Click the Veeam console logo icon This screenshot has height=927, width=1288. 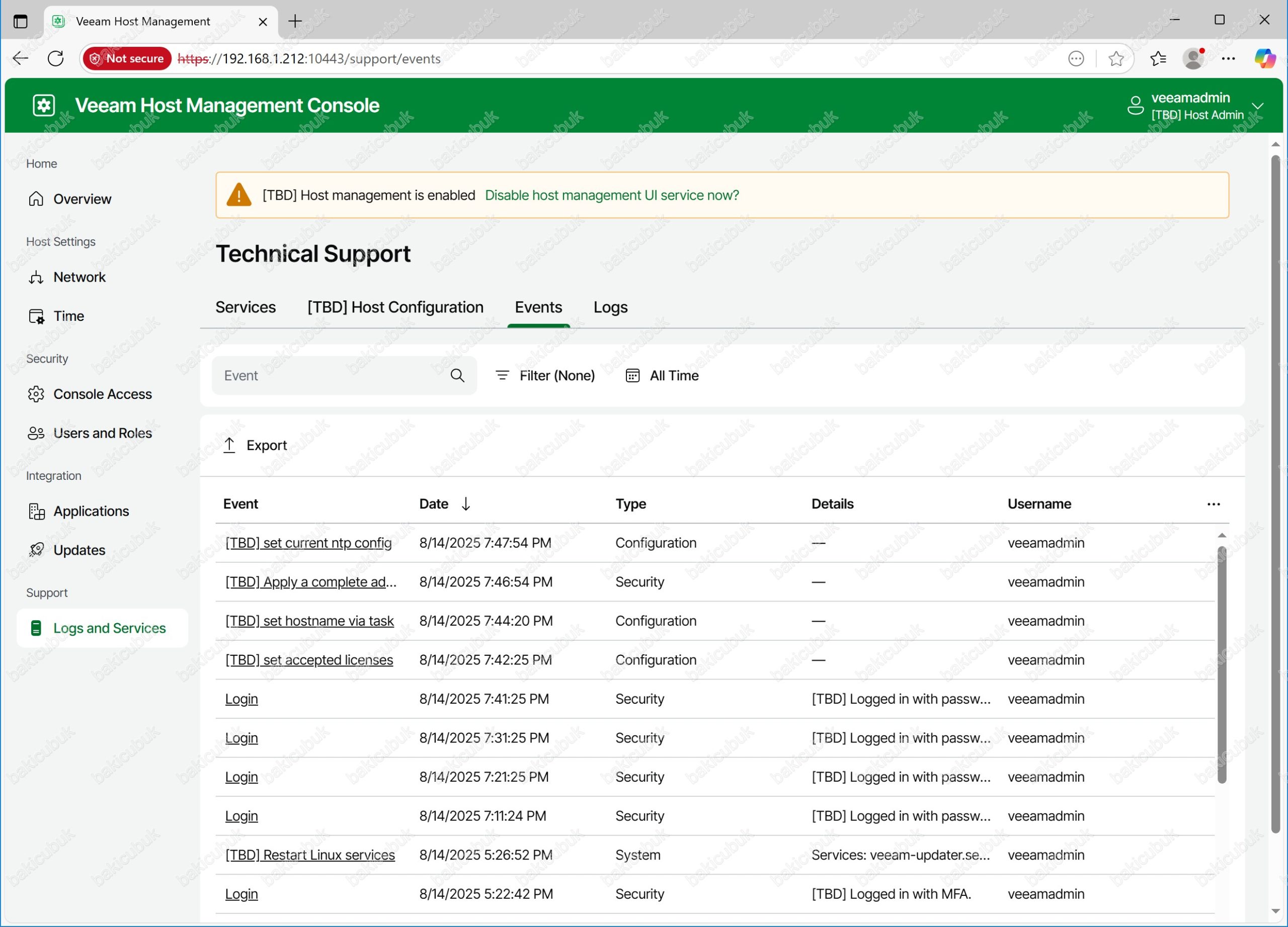point(44,106)
